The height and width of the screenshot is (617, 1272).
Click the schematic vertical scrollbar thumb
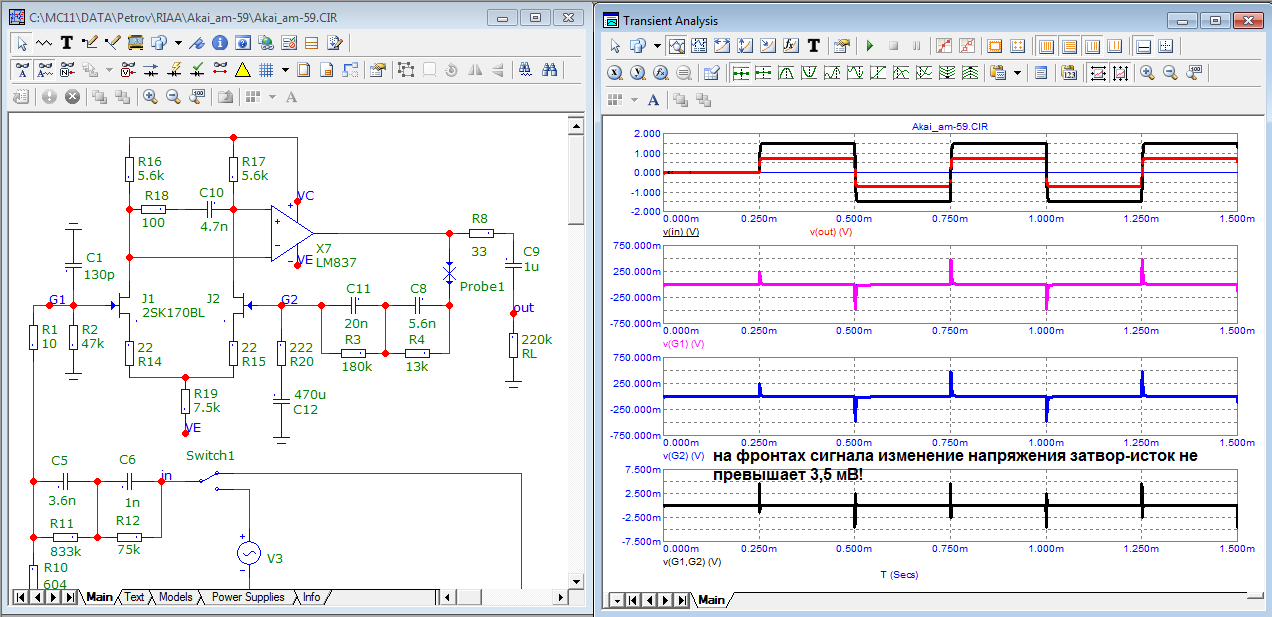(575, 180)
